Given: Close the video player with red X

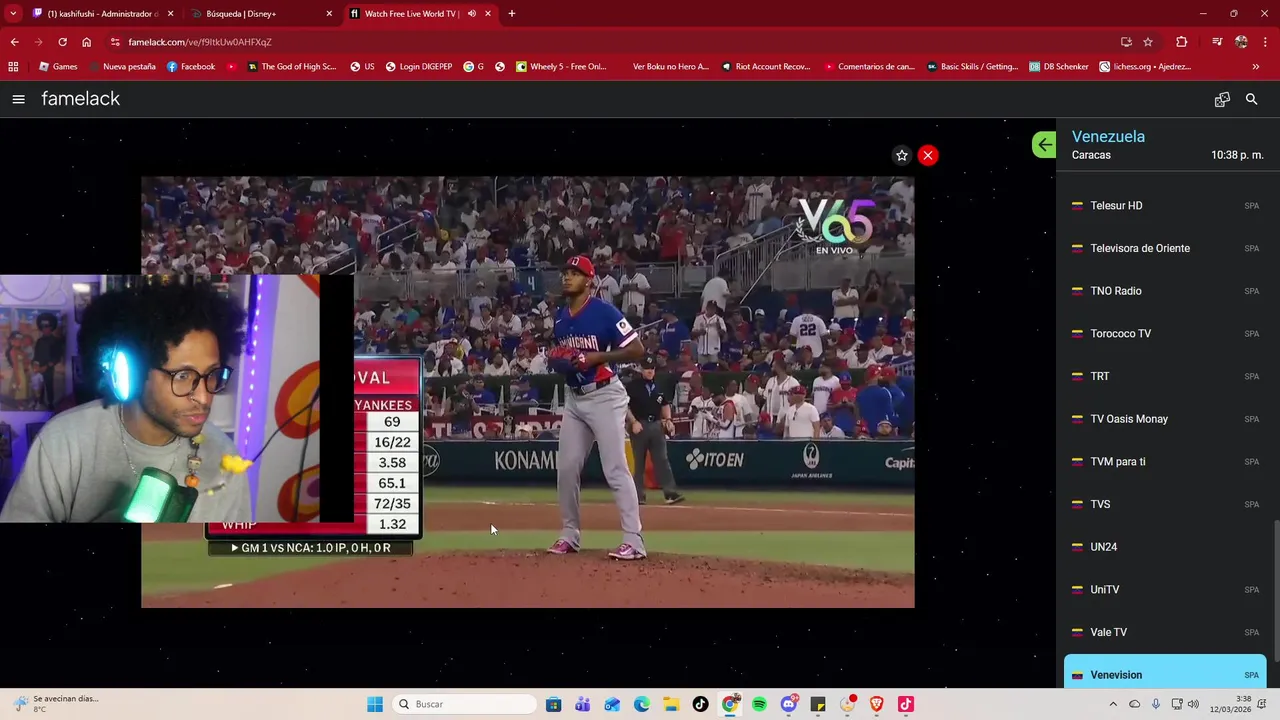Looking at the screenshot, I should point(928,155).
